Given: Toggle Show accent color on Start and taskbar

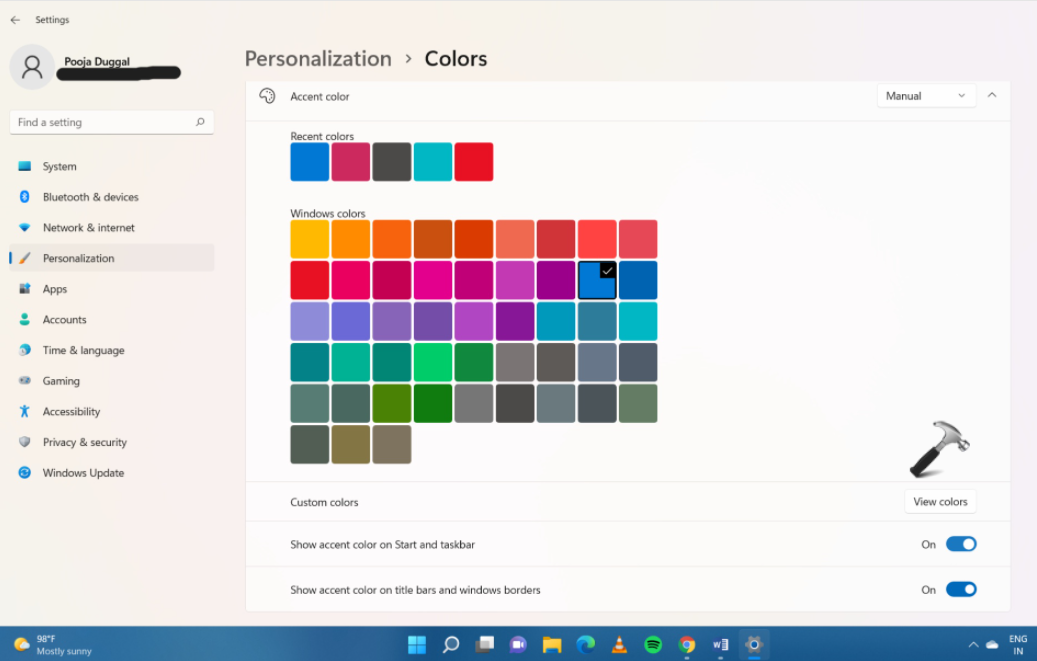Looking at the screenshot, I should click(960, 544).
